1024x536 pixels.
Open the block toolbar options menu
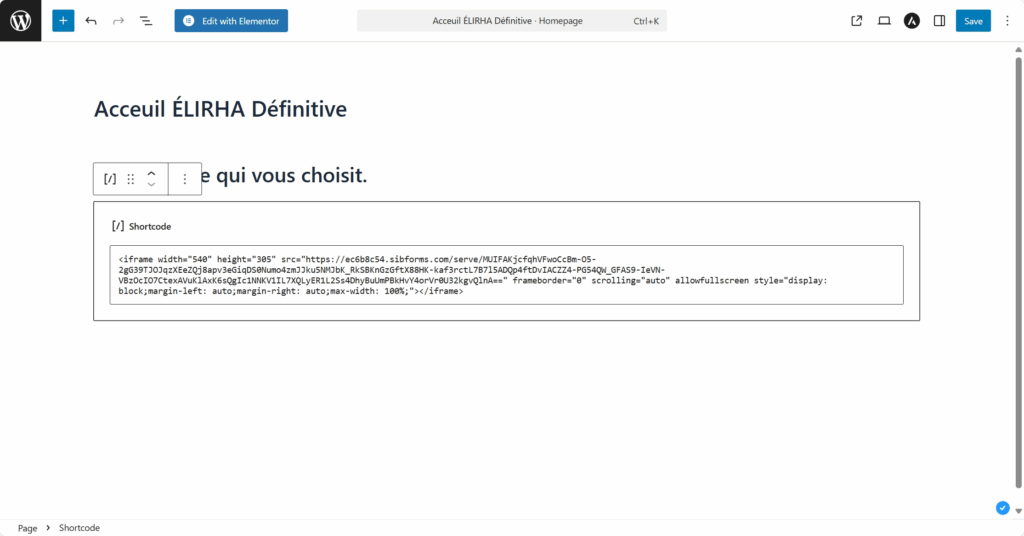185,179
